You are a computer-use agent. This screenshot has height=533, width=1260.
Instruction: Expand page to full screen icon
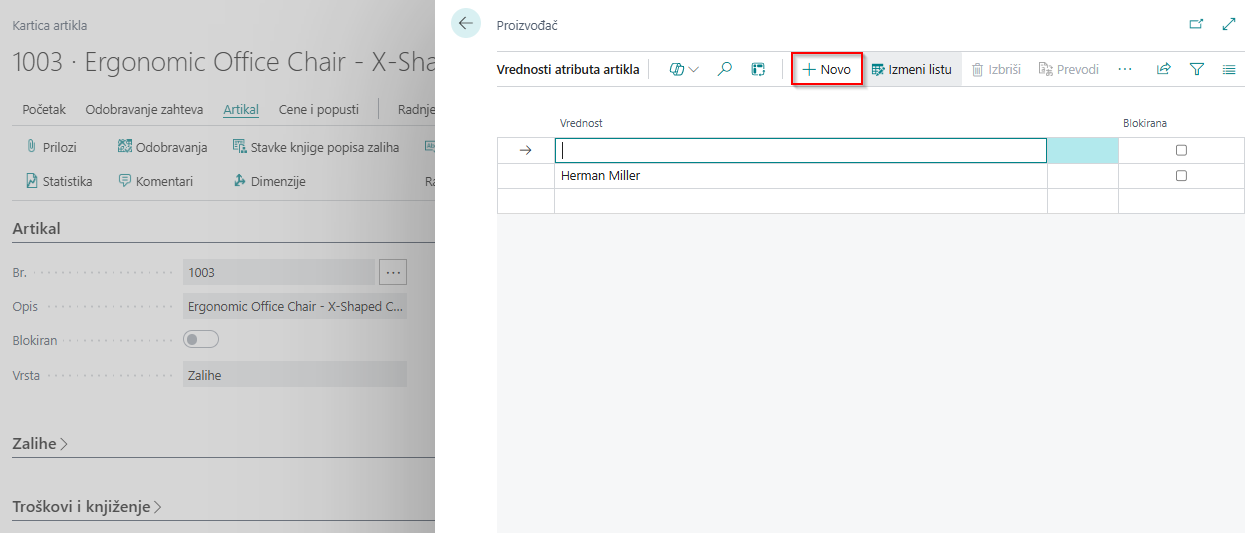pyautogui.click(x=1229, y=24)
